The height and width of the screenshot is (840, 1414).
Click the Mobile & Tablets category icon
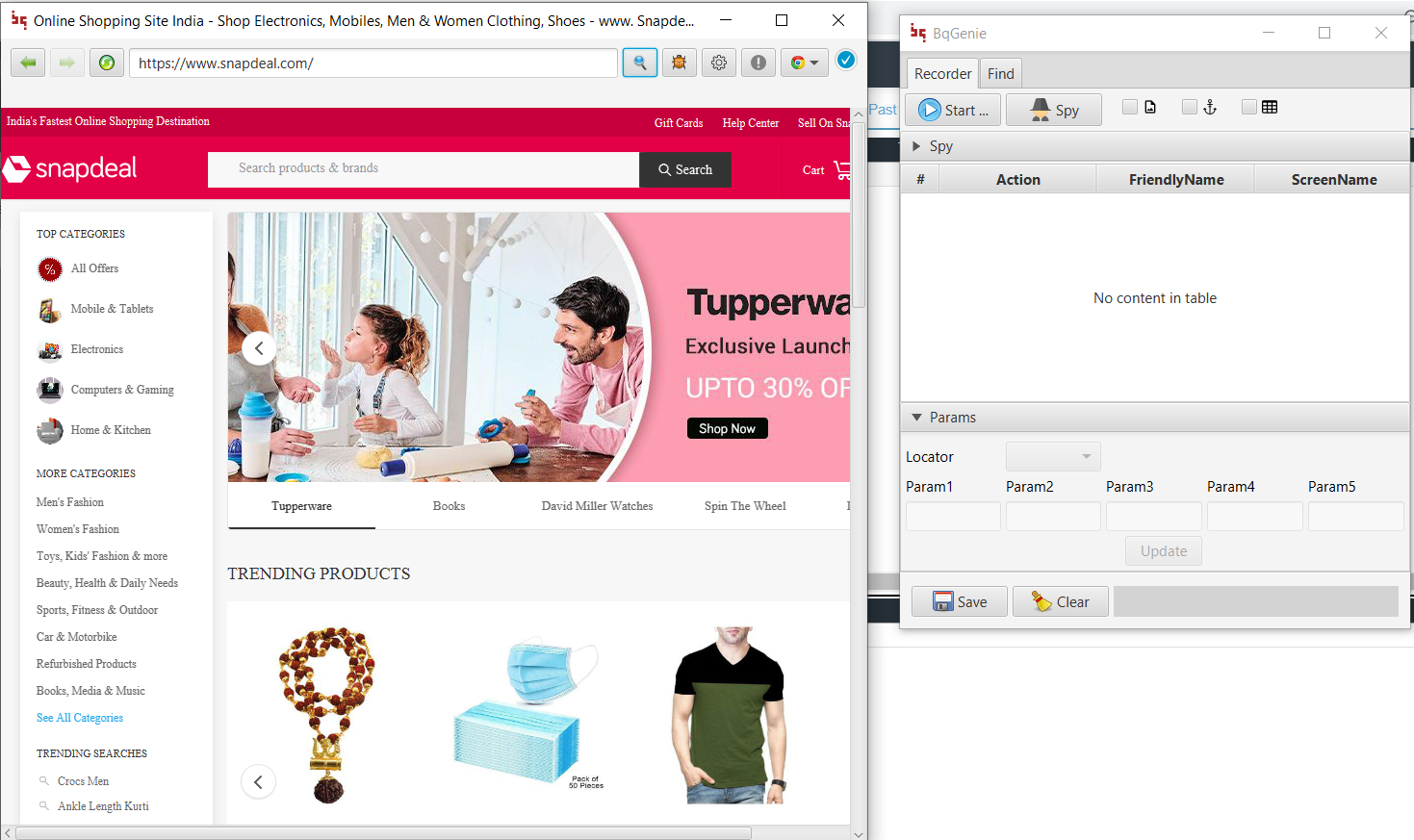pos(50,310)
